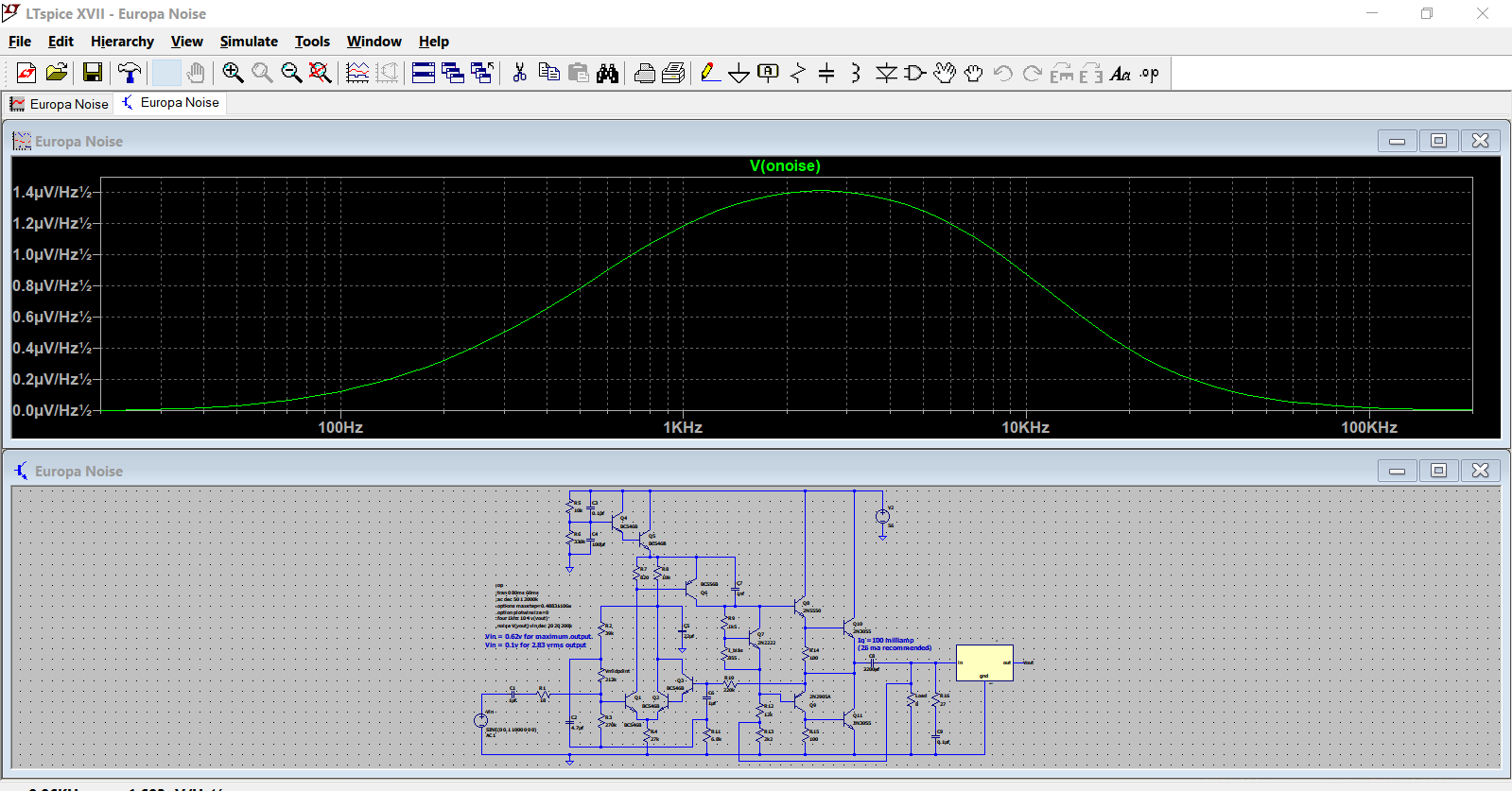This screenshot has height=791, width=1512.
Task: Place a diode component
Action: pos(886,73)
